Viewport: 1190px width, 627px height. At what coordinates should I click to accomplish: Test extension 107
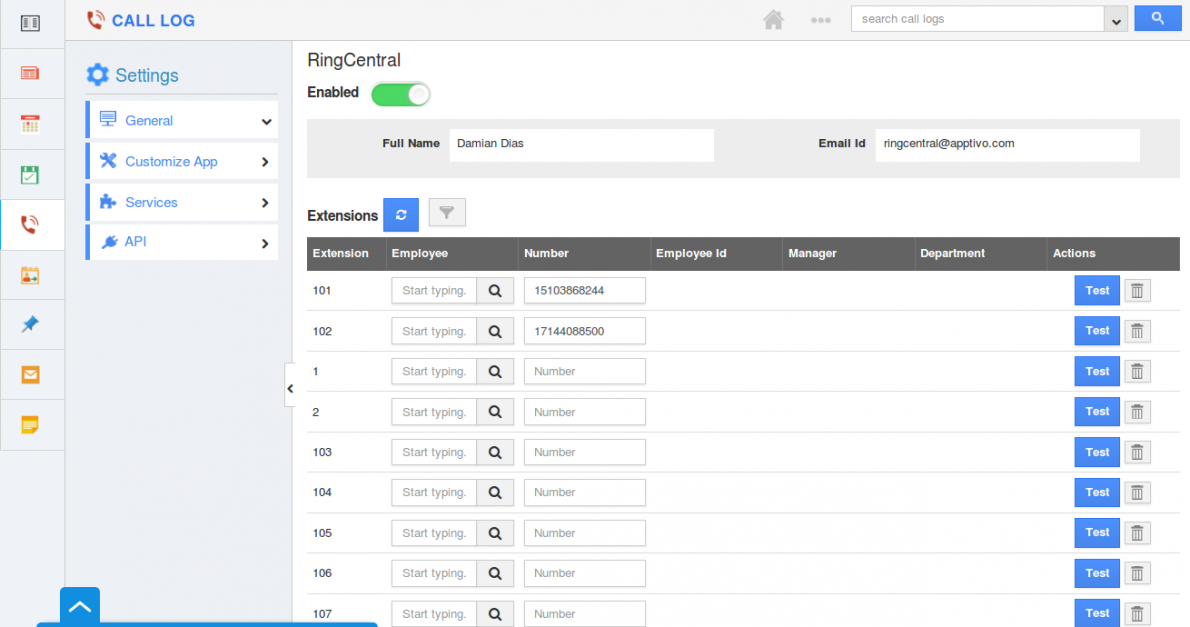point(1097,613)
